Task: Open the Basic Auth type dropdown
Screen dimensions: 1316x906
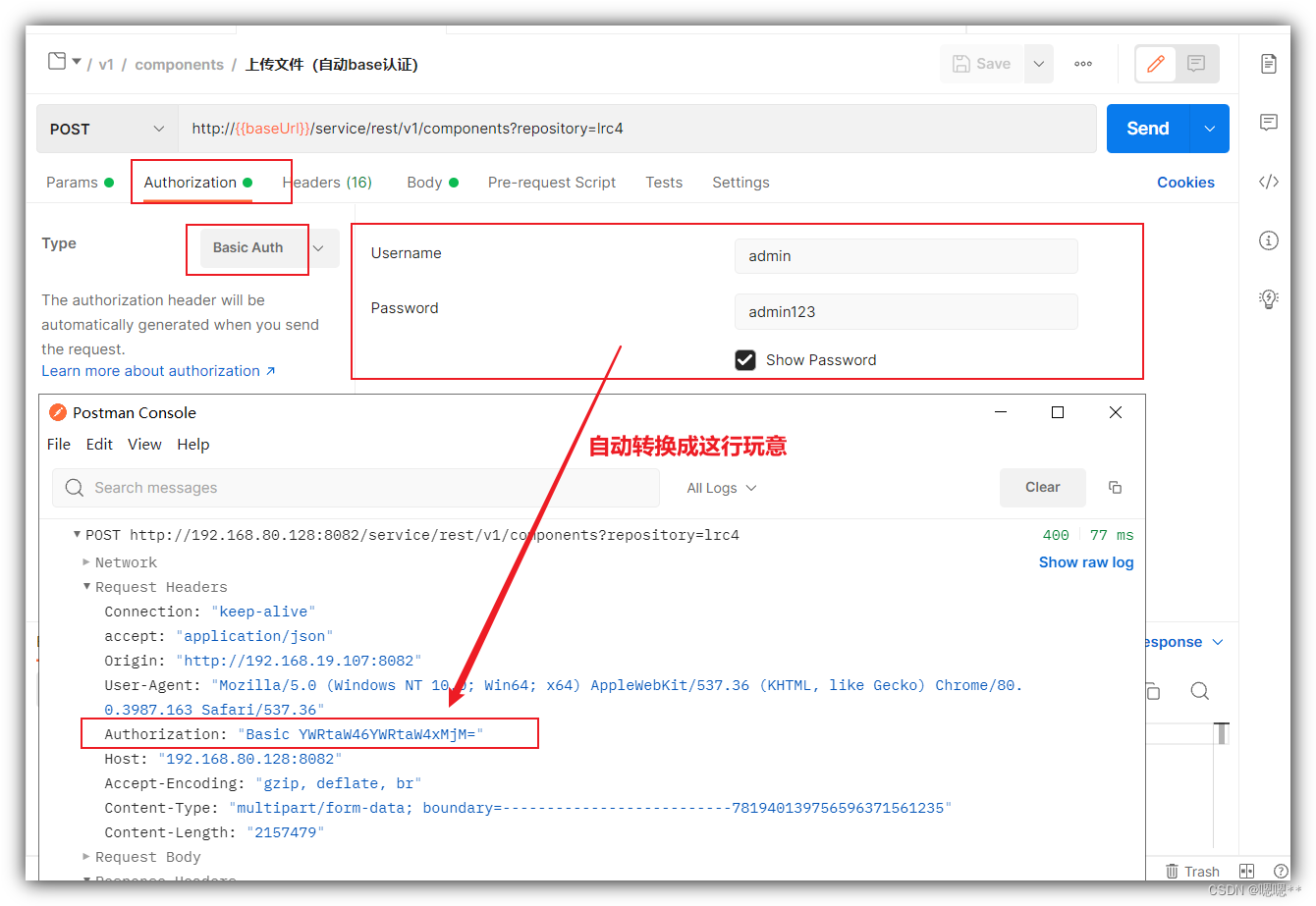Action: coord(269,248)
